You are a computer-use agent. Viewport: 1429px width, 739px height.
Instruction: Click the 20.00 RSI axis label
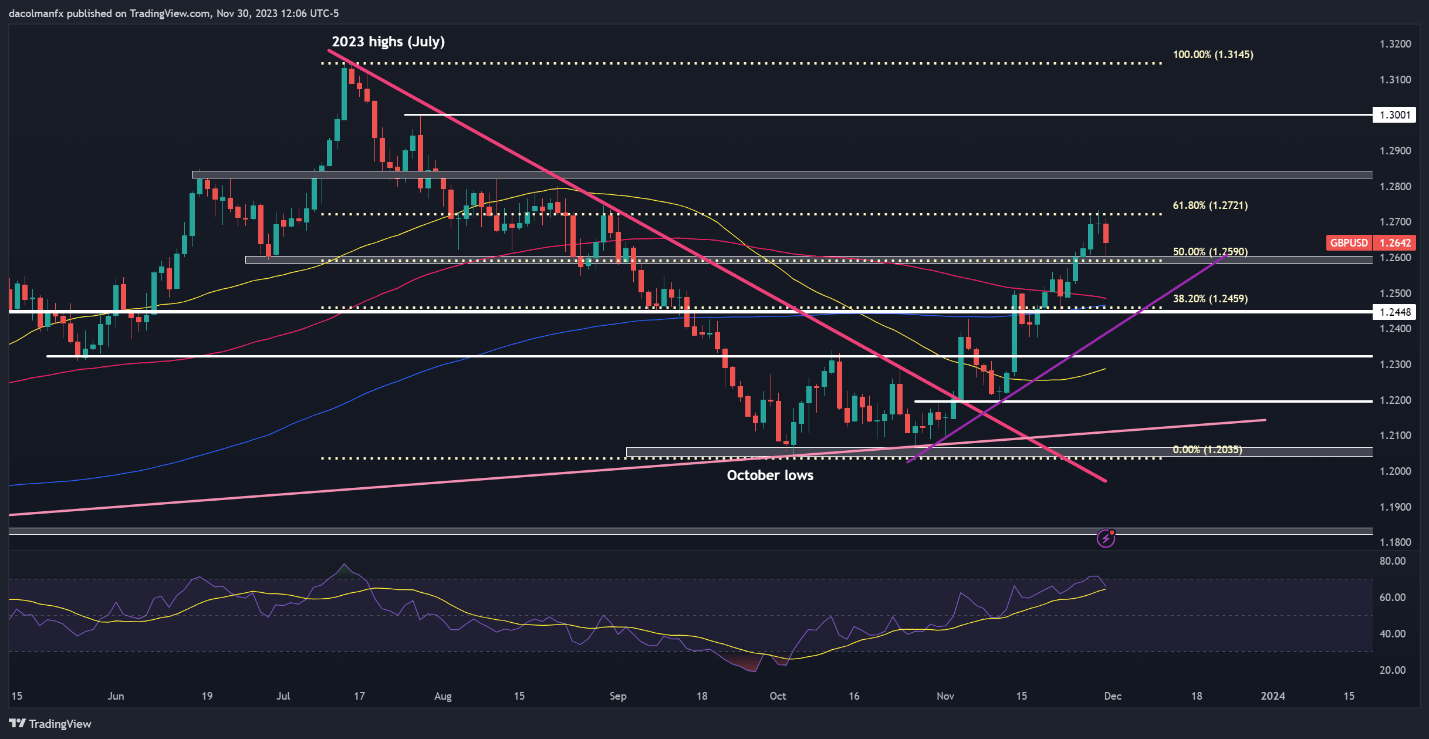click(x=1394, y=670)
